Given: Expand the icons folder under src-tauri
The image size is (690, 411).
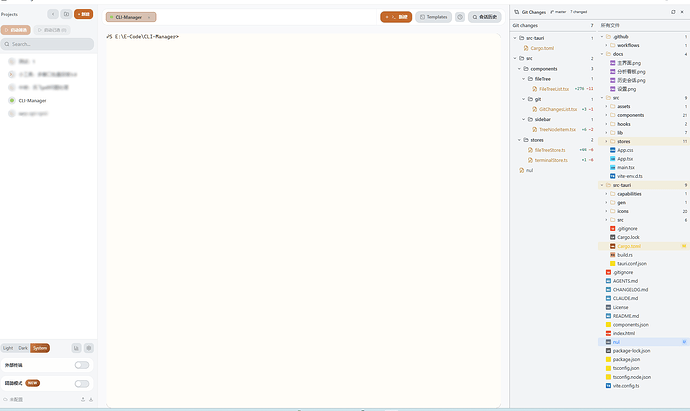Looking at the screenshot, I should click(x=606, y=211).
